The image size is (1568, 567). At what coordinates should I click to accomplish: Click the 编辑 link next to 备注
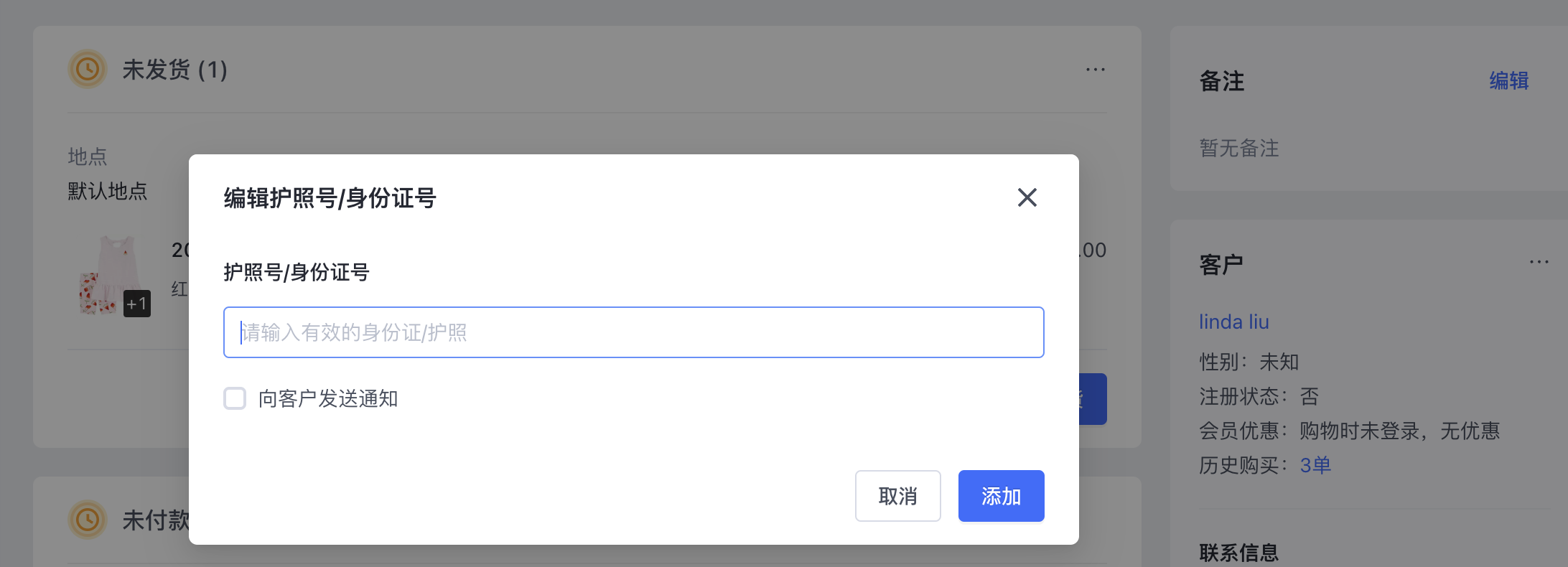pyautogui.click(x=1508, y=81)
